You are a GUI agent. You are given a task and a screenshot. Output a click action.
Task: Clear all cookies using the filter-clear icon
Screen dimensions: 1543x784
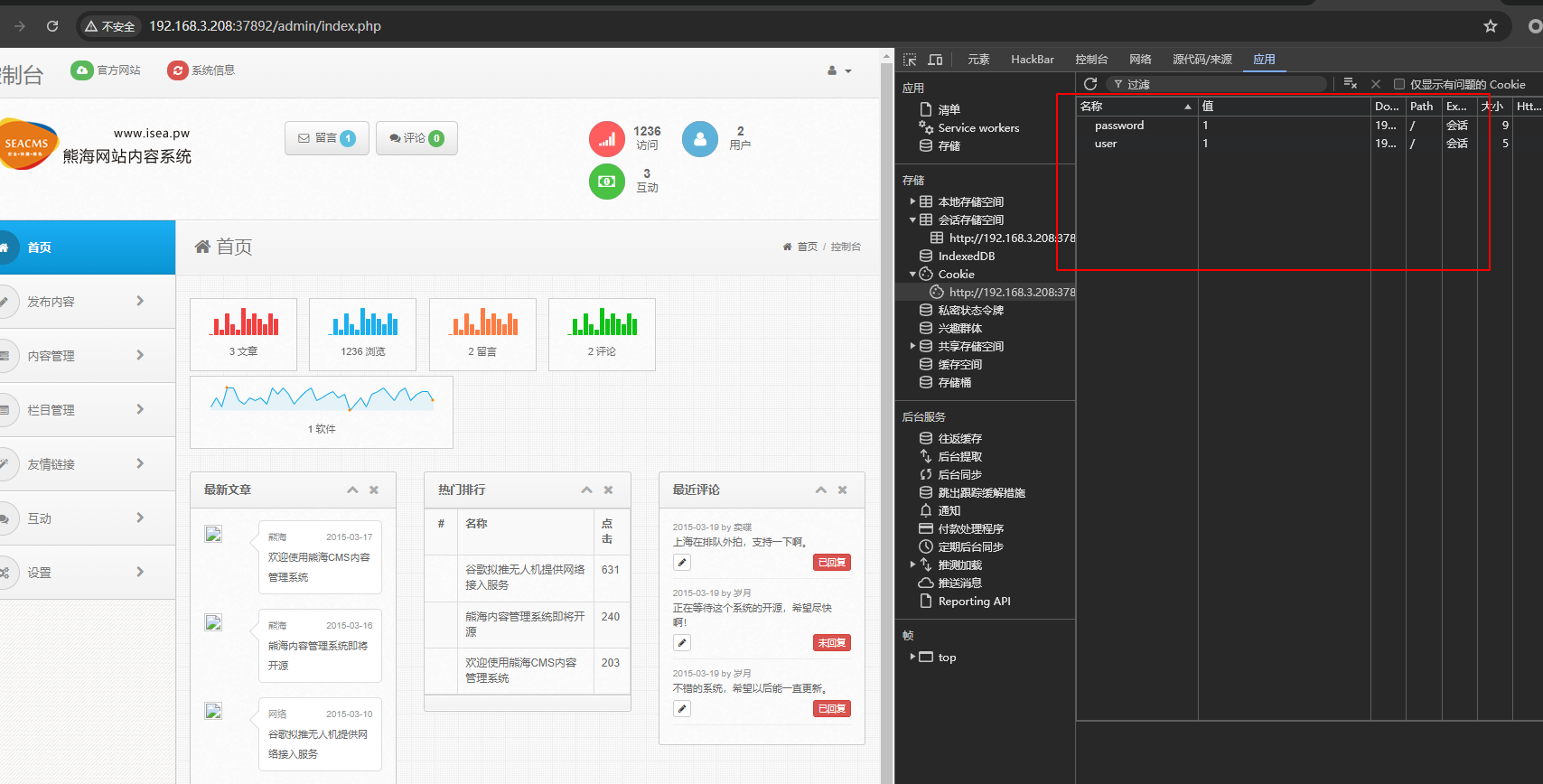[1351, 84]
